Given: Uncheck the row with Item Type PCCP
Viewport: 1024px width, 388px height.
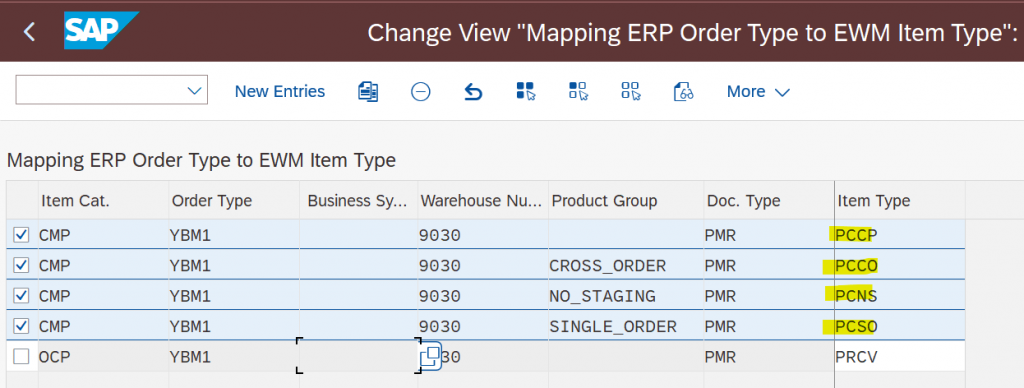Looking at the screenshot, I should tap(22, 234).
